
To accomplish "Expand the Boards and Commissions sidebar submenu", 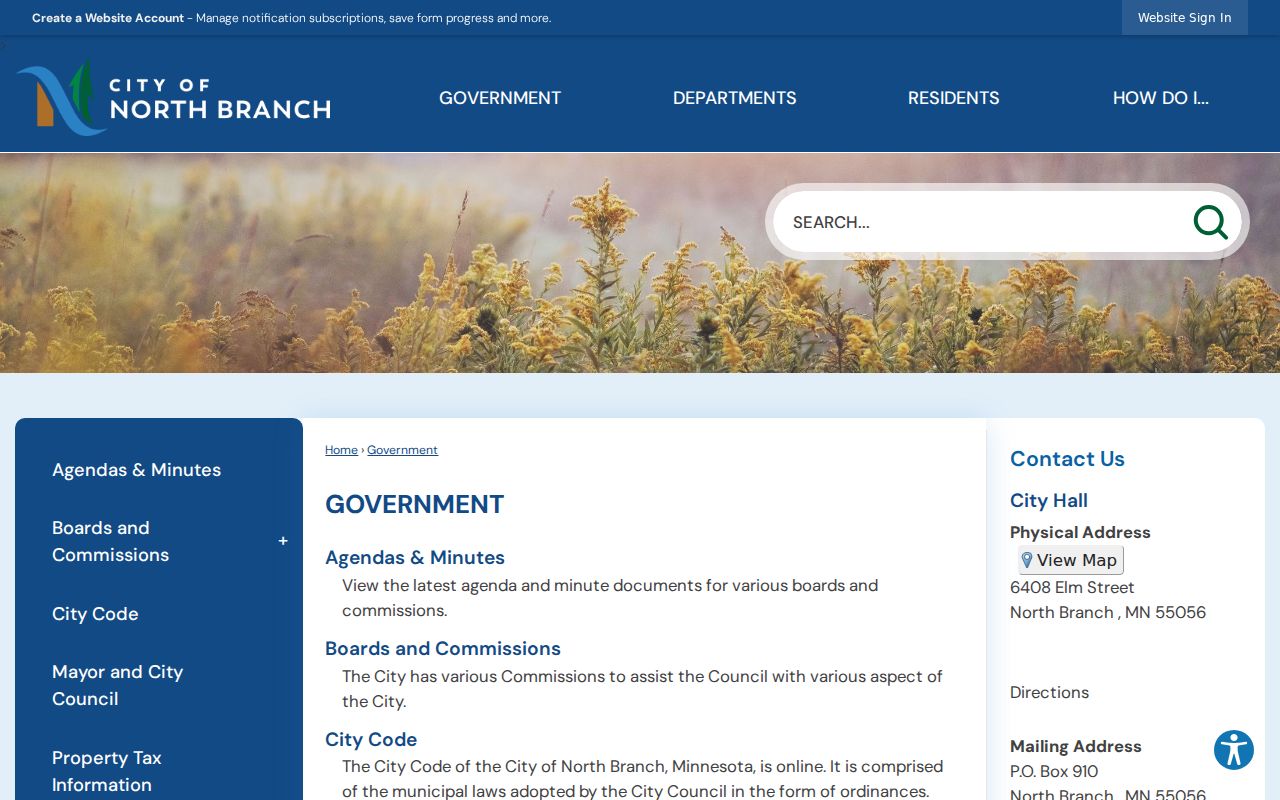I will click(x=283, y=541).
